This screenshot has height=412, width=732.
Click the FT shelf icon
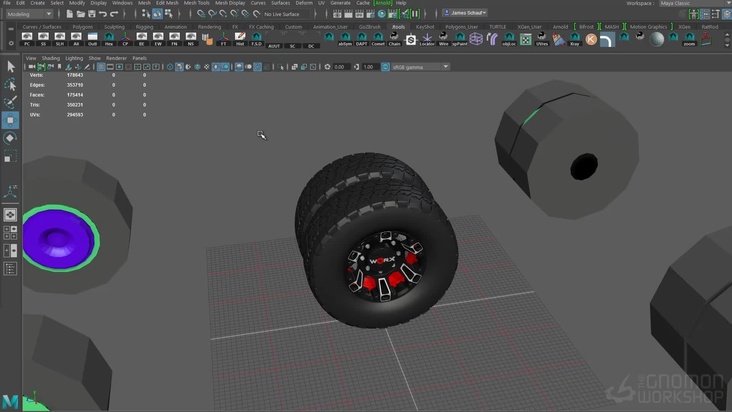(x=224, y=39)
